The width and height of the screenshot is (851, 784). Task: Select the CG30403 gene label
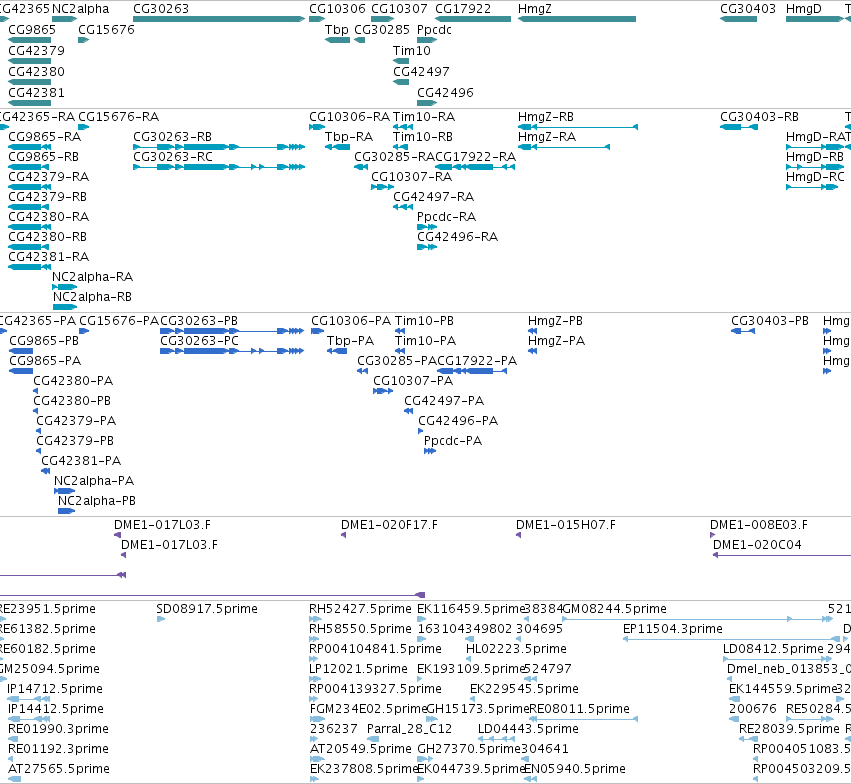(747, 9)
